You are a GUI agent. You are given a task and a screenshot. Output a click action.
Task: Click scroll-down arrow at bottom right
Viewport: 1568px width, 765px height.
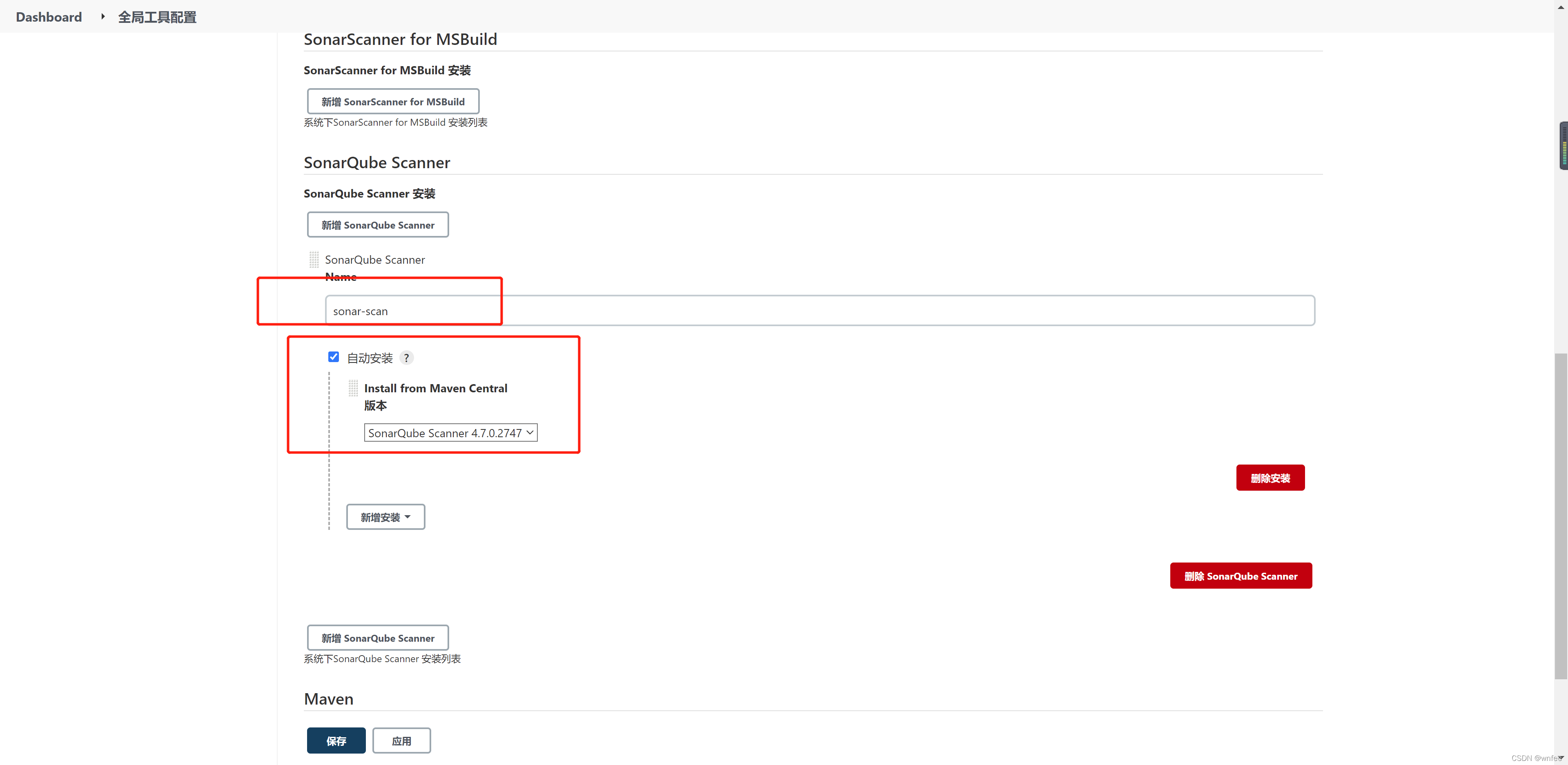coord(1561,757)
